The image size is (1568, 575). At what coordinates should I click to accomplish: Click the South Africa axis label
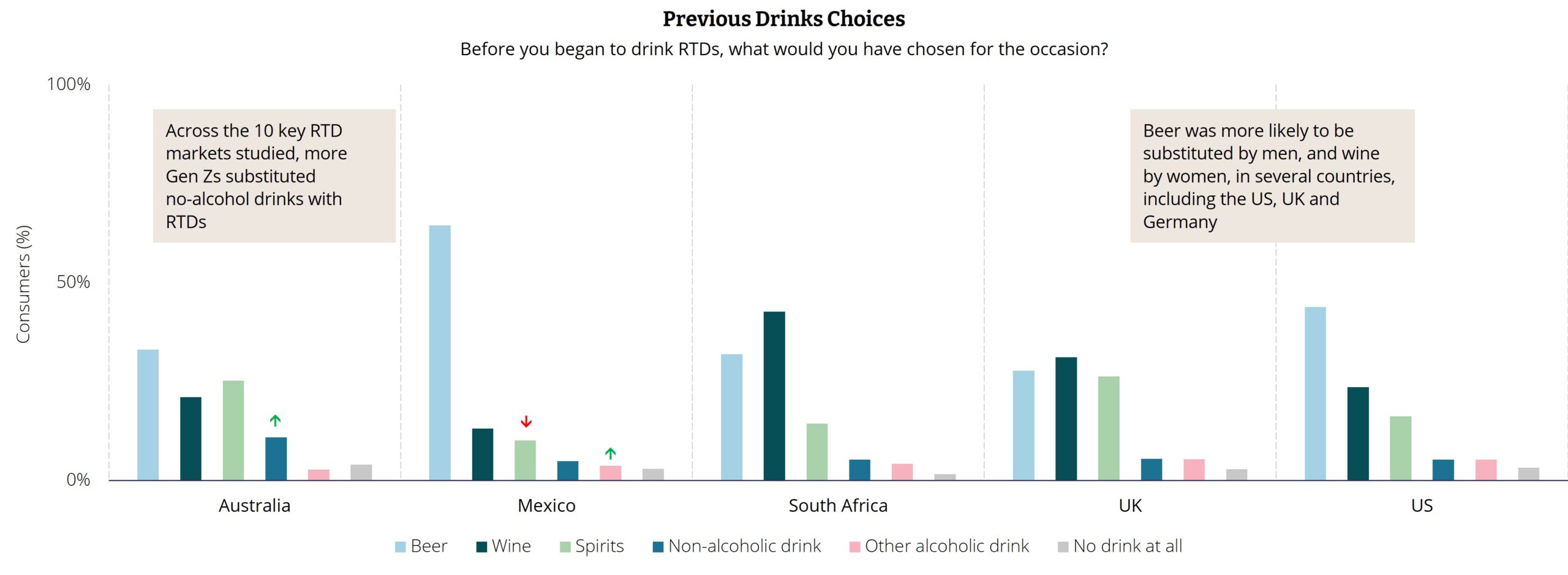[838, 506]
